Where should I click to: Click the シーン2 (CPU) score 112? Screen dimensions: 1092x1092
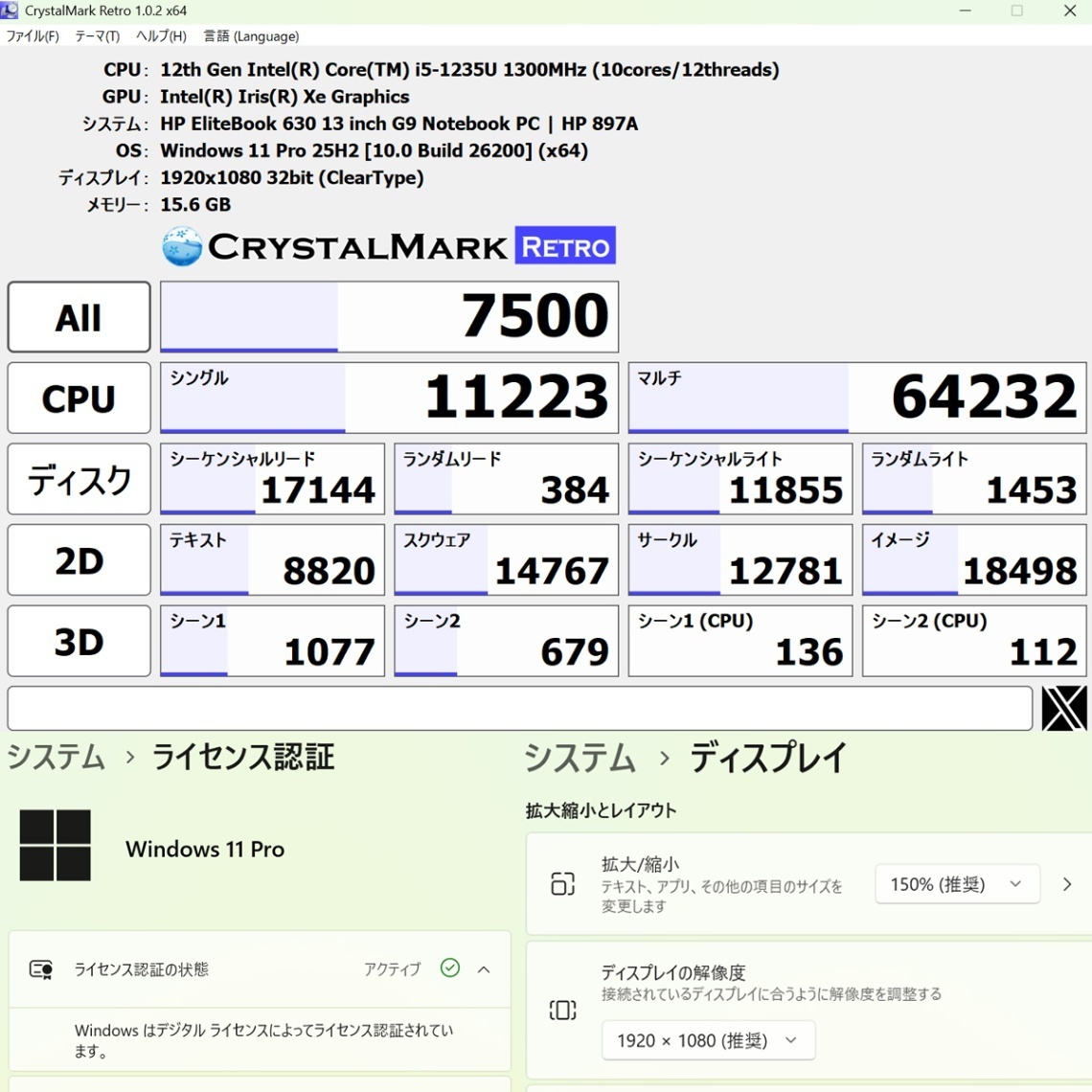[x=974, y=641]
